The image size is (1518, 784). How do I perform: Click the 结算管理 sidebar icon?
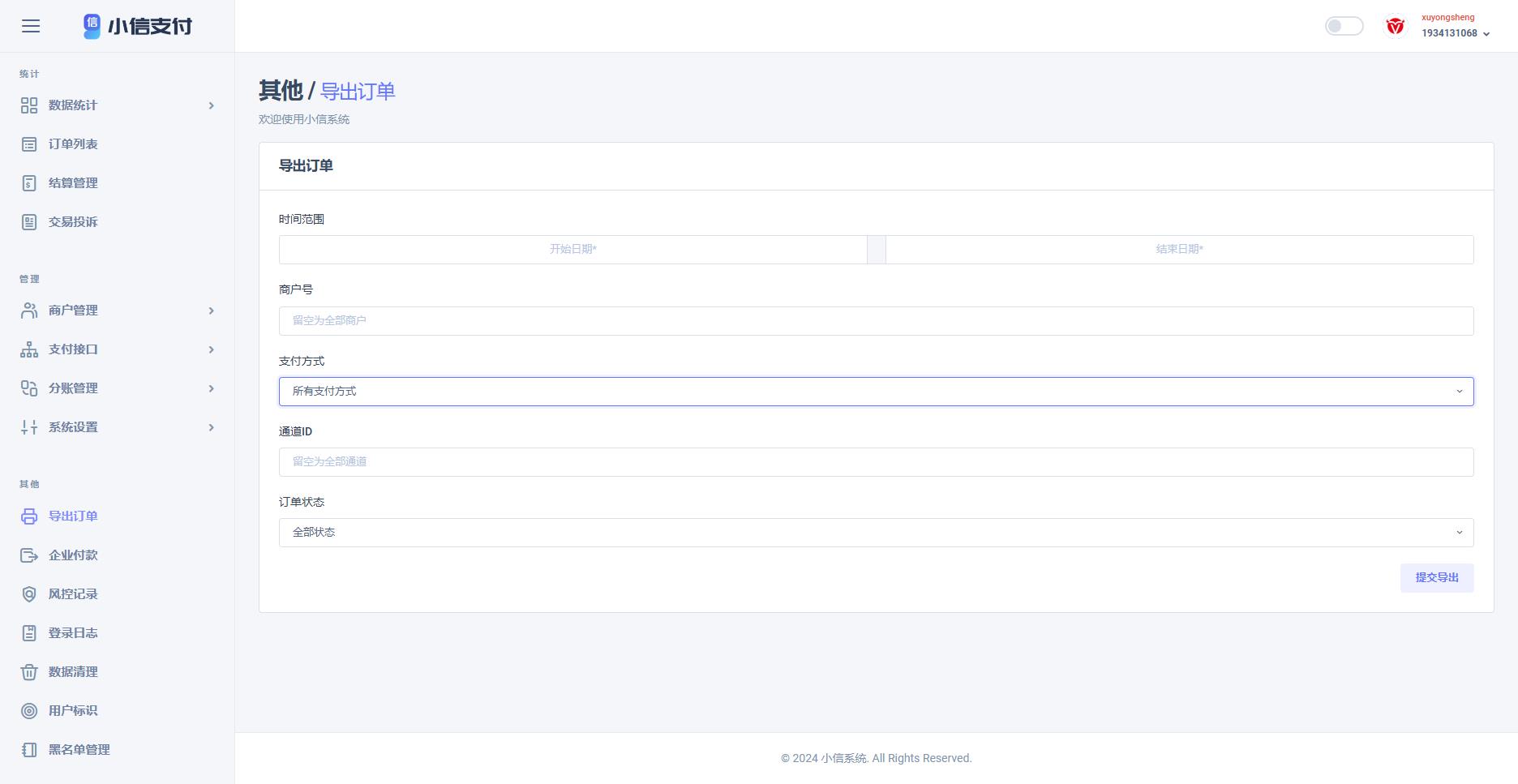point(29,183)
